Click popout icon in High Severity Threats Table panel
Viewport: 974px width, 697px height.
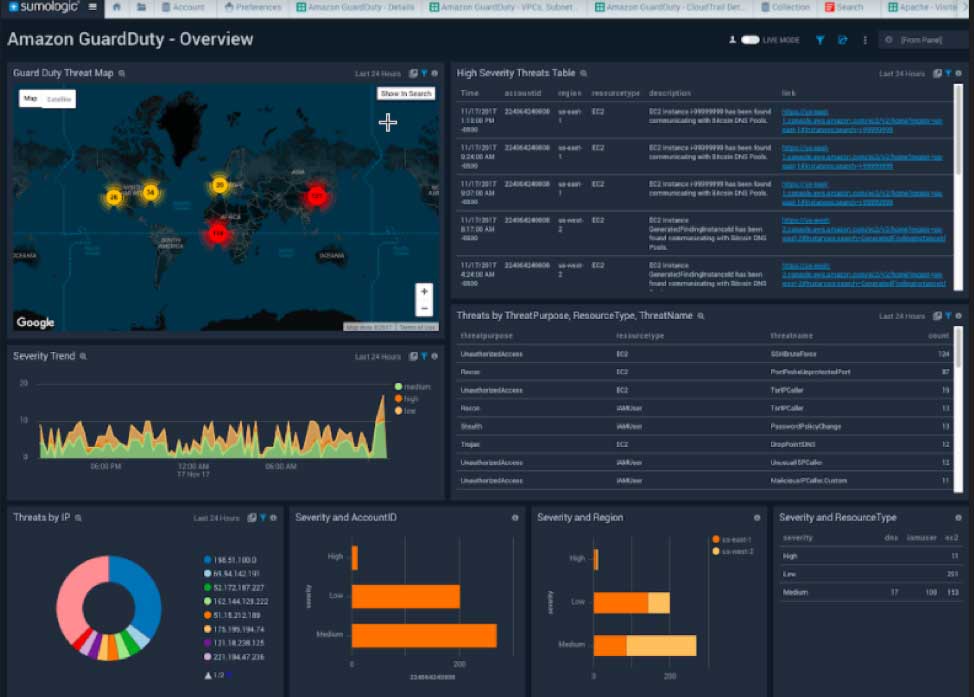(x=937, y=73)
